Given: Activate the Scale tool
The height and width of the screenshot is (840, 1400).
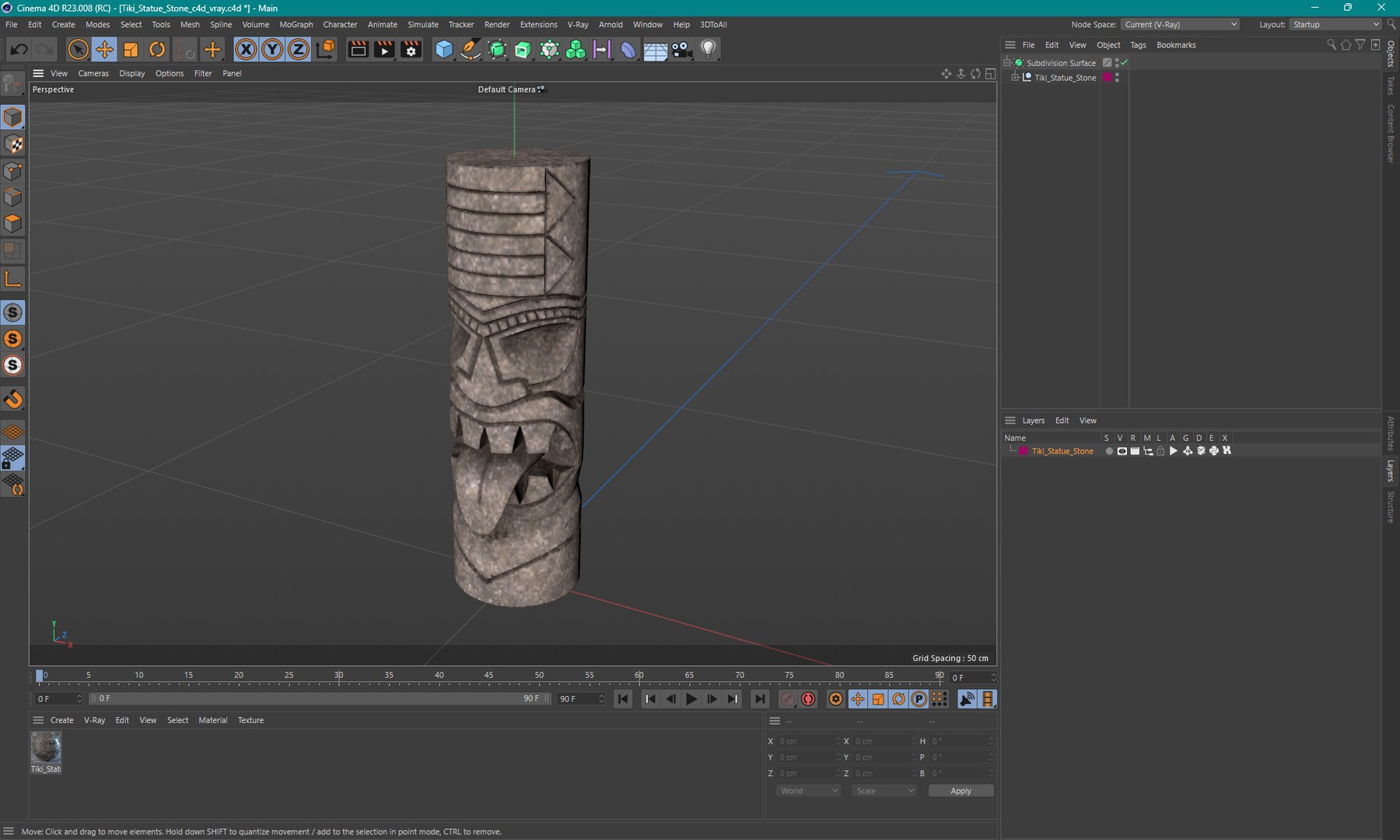Looking at the screenshot, I should tap(131, 50).
